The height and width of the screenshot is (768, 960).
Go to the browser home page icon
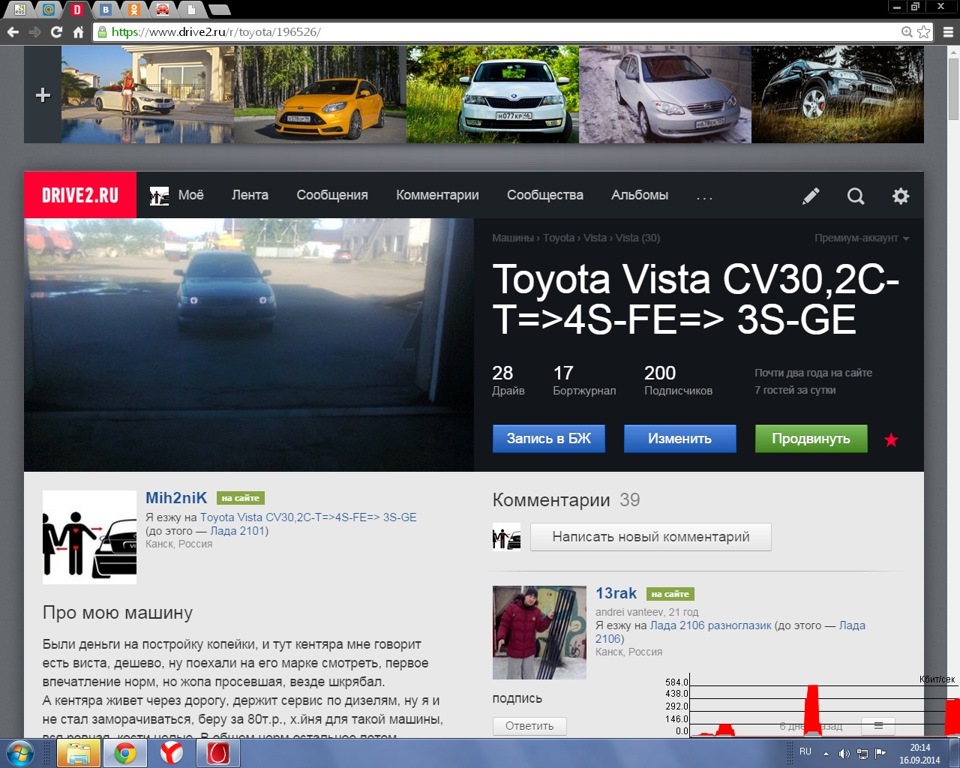click(x=78, y=32)
